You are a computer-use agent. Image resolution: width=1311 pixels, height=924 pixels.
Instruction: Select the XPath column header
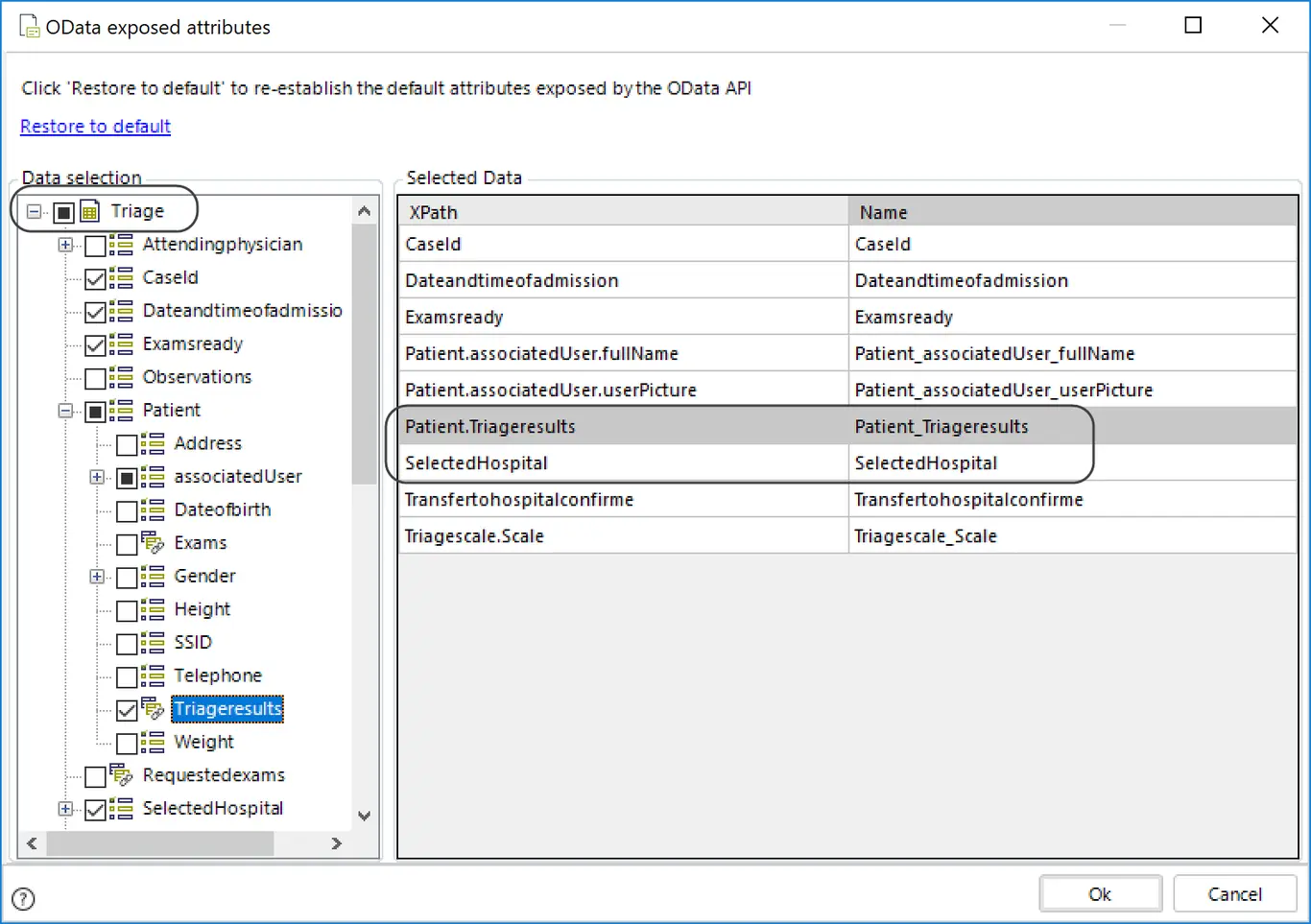coord(624,212)
